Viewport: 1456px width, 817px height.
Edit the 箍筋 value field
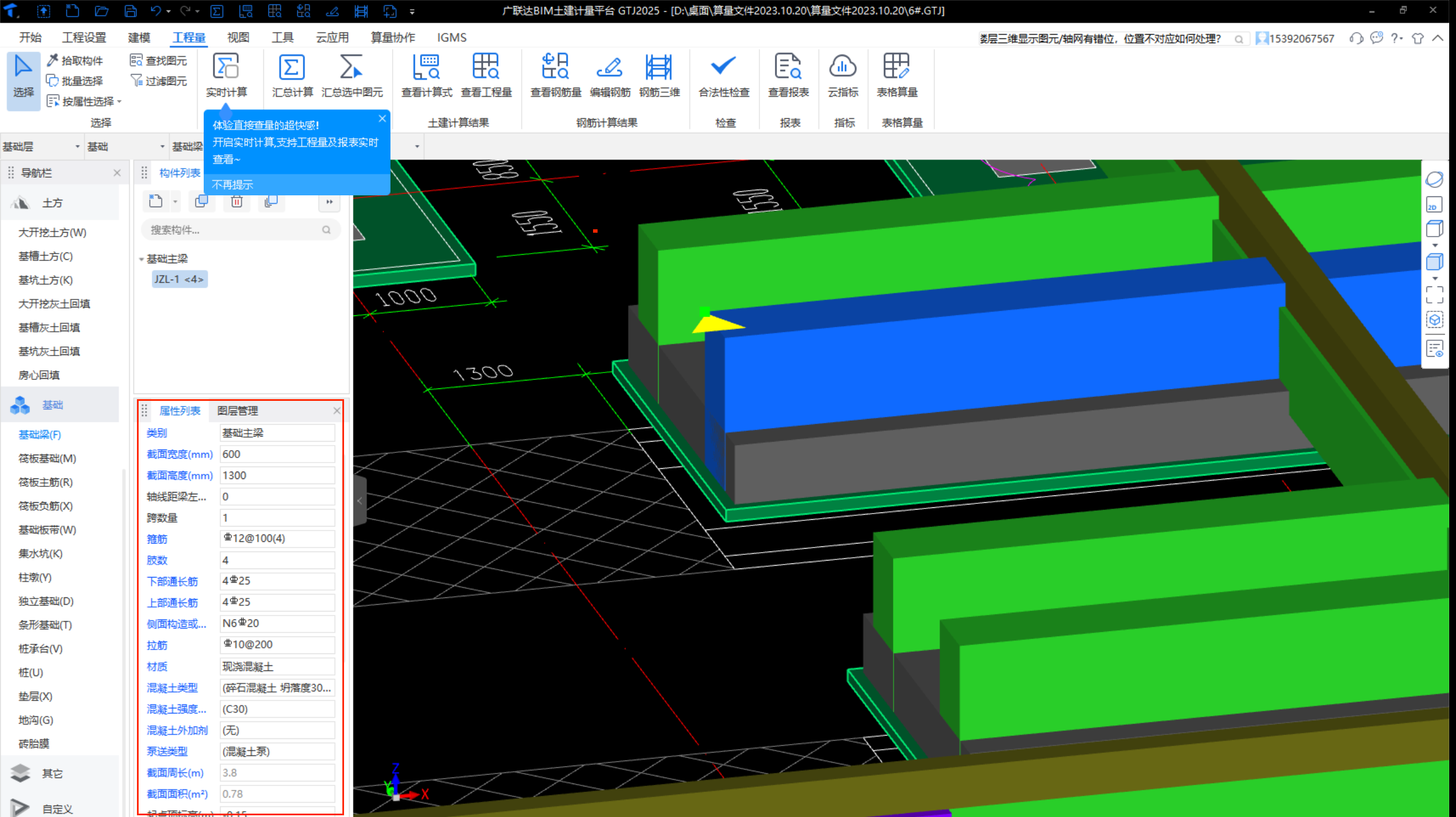pyautogui.click(x=277, y=538)
